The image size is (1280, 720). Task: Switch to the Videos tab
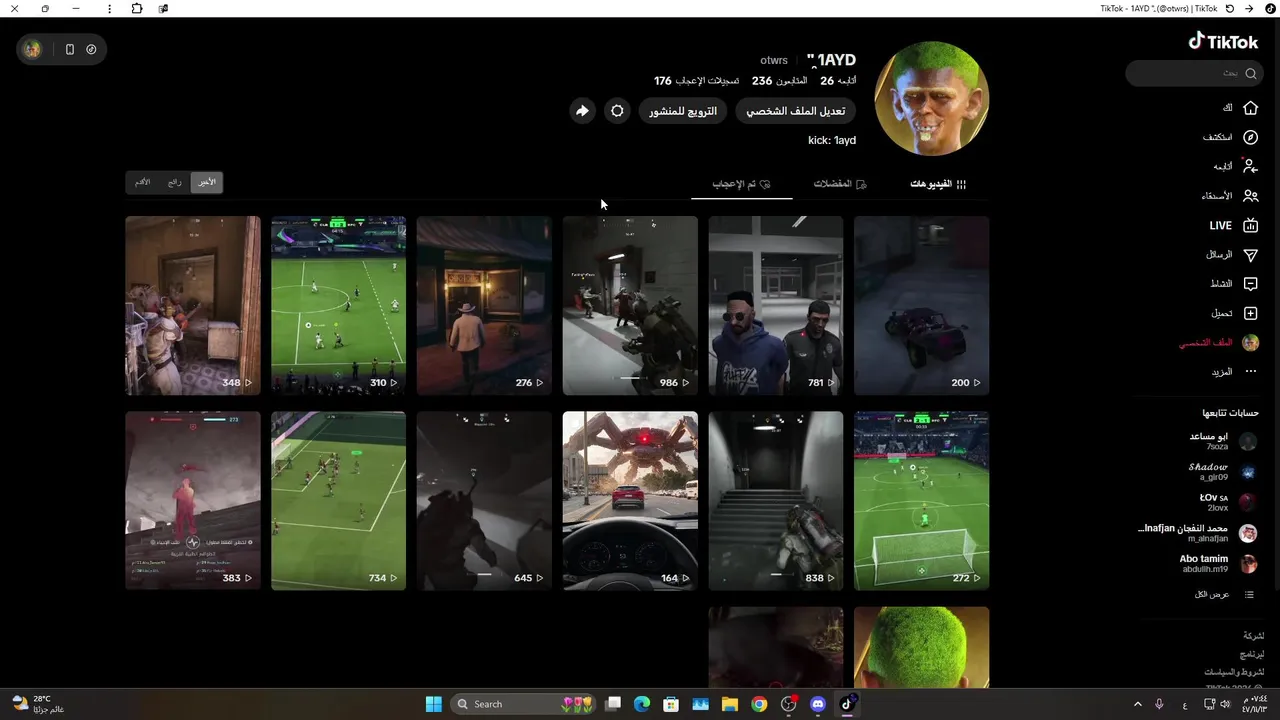pos(938,184)
